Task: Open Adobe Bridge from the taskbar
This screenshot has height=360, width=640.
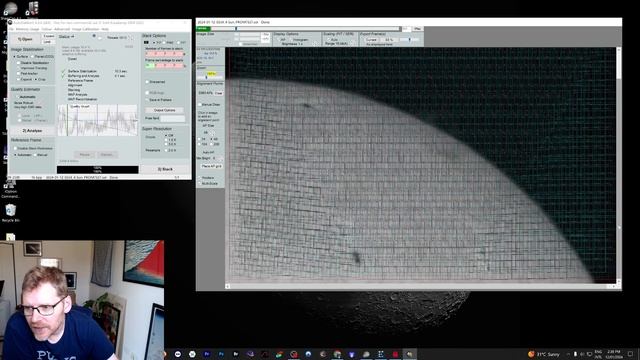Action: click(x=236, y=354)
